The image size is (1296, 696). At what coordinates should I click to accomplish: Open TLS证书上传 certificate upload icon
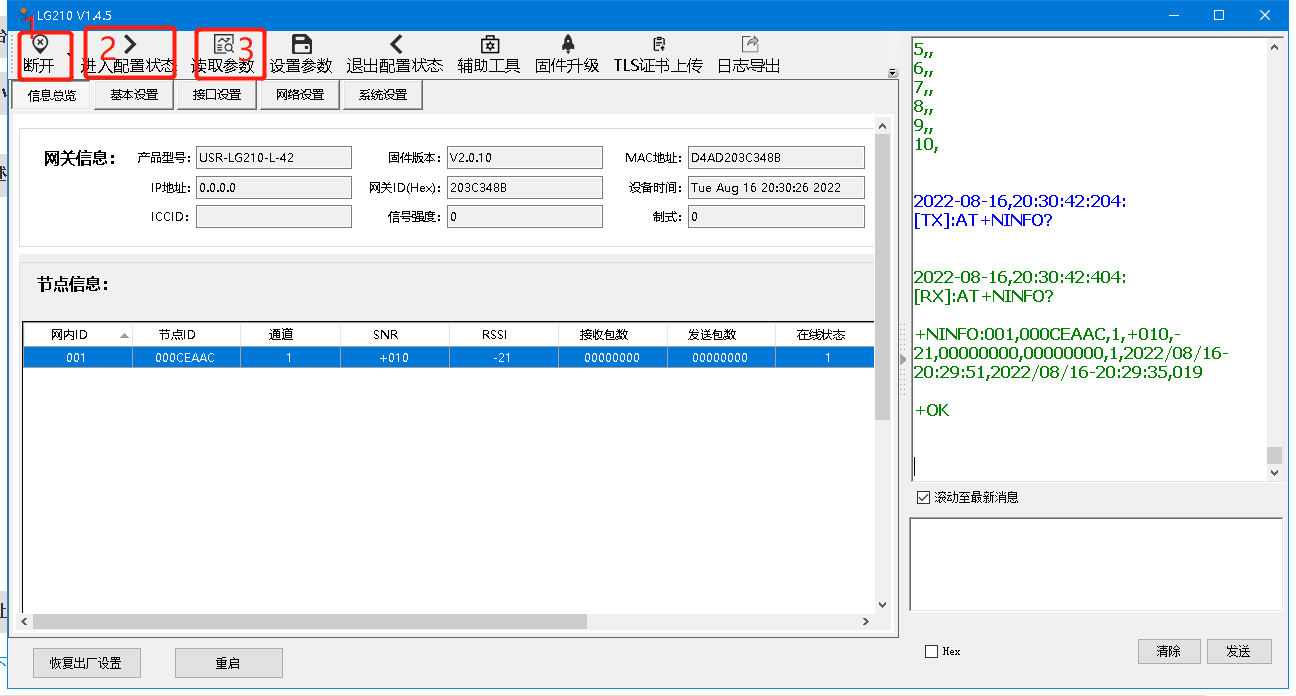[658, 44]
